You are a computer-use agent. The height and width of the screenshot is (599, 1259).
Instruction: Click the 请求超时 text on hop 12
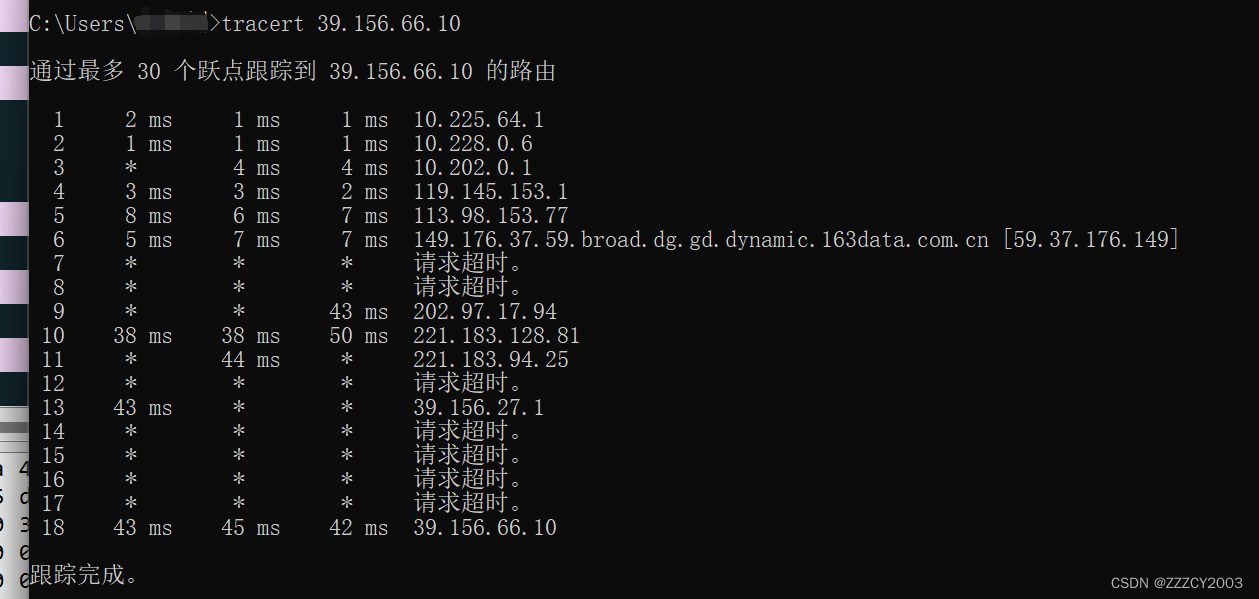(x=468, y=384)
